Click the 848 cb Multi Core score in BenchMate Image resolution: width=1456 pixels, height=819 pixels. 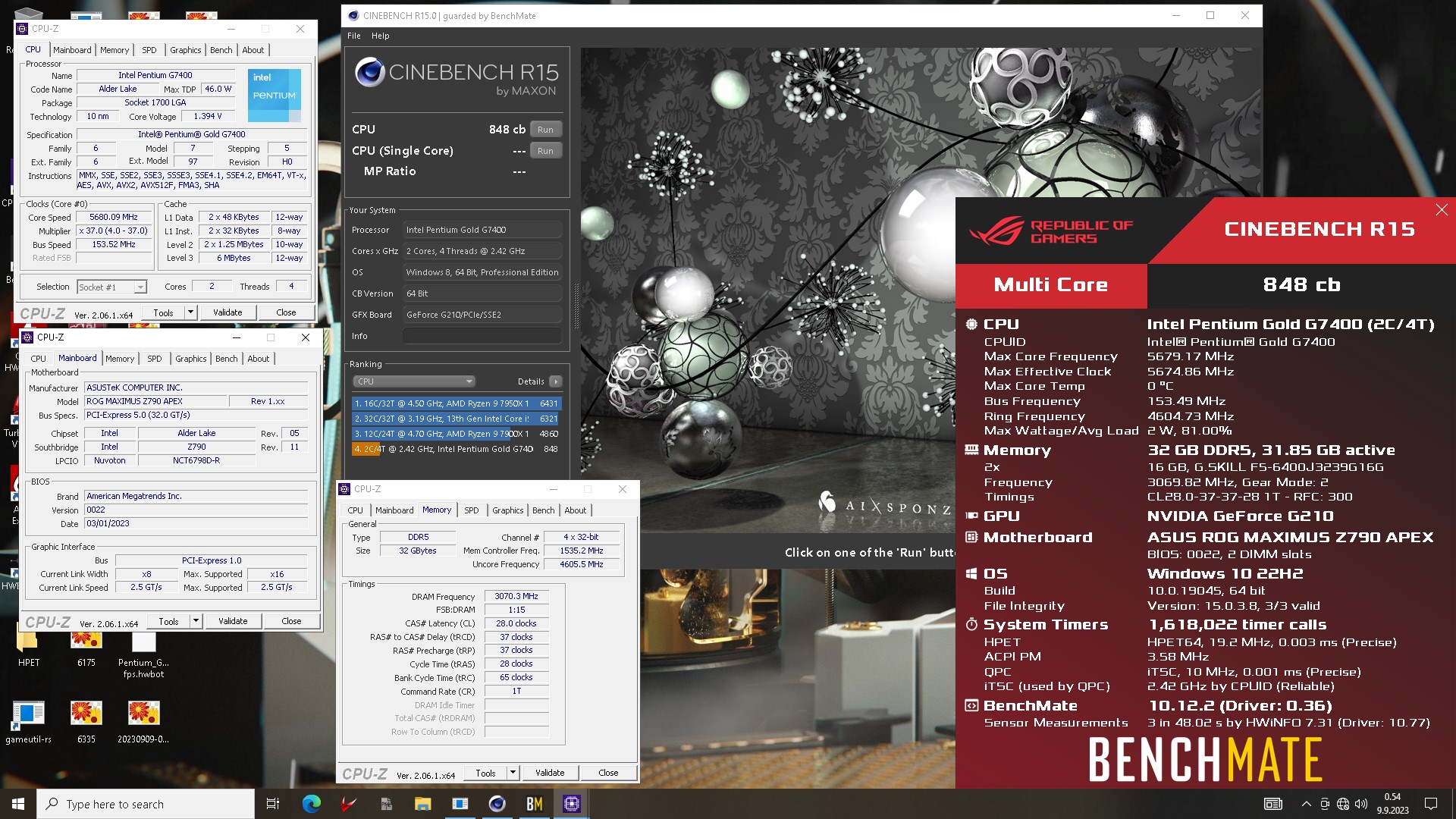click(1301, 285)
